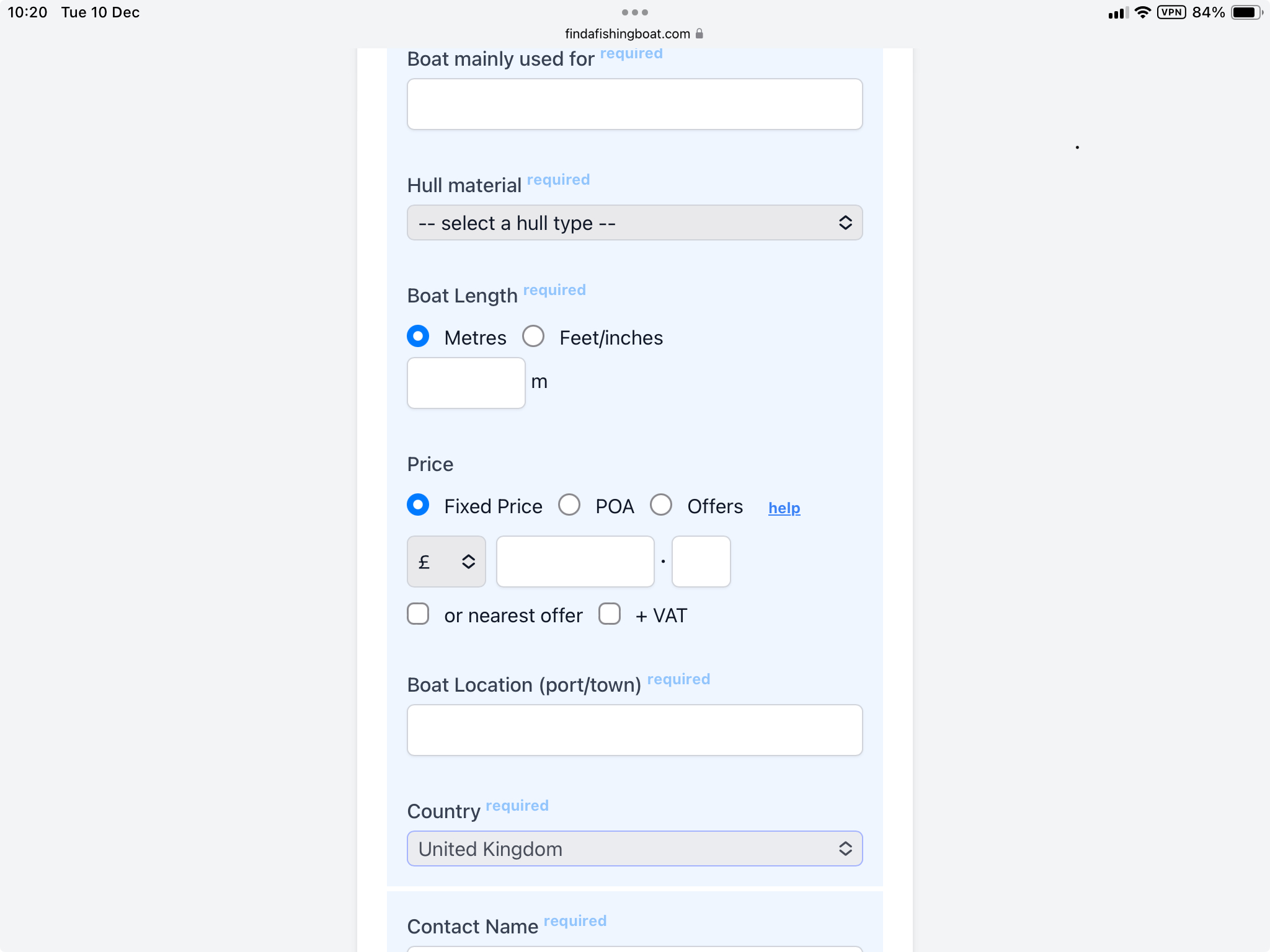The image size is (1270, 952).
Task: Tap the Wi-Fi status icon
Action: coord(1142,12)
